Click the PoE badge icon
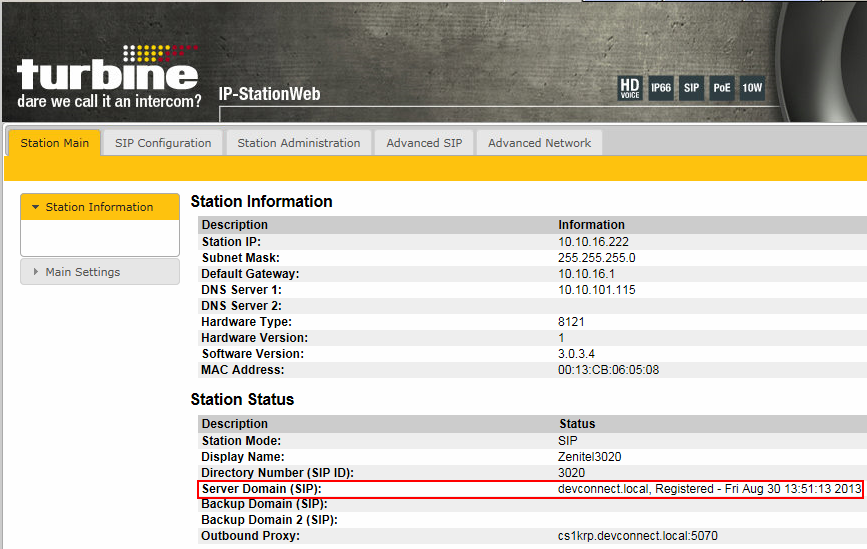 722,88
